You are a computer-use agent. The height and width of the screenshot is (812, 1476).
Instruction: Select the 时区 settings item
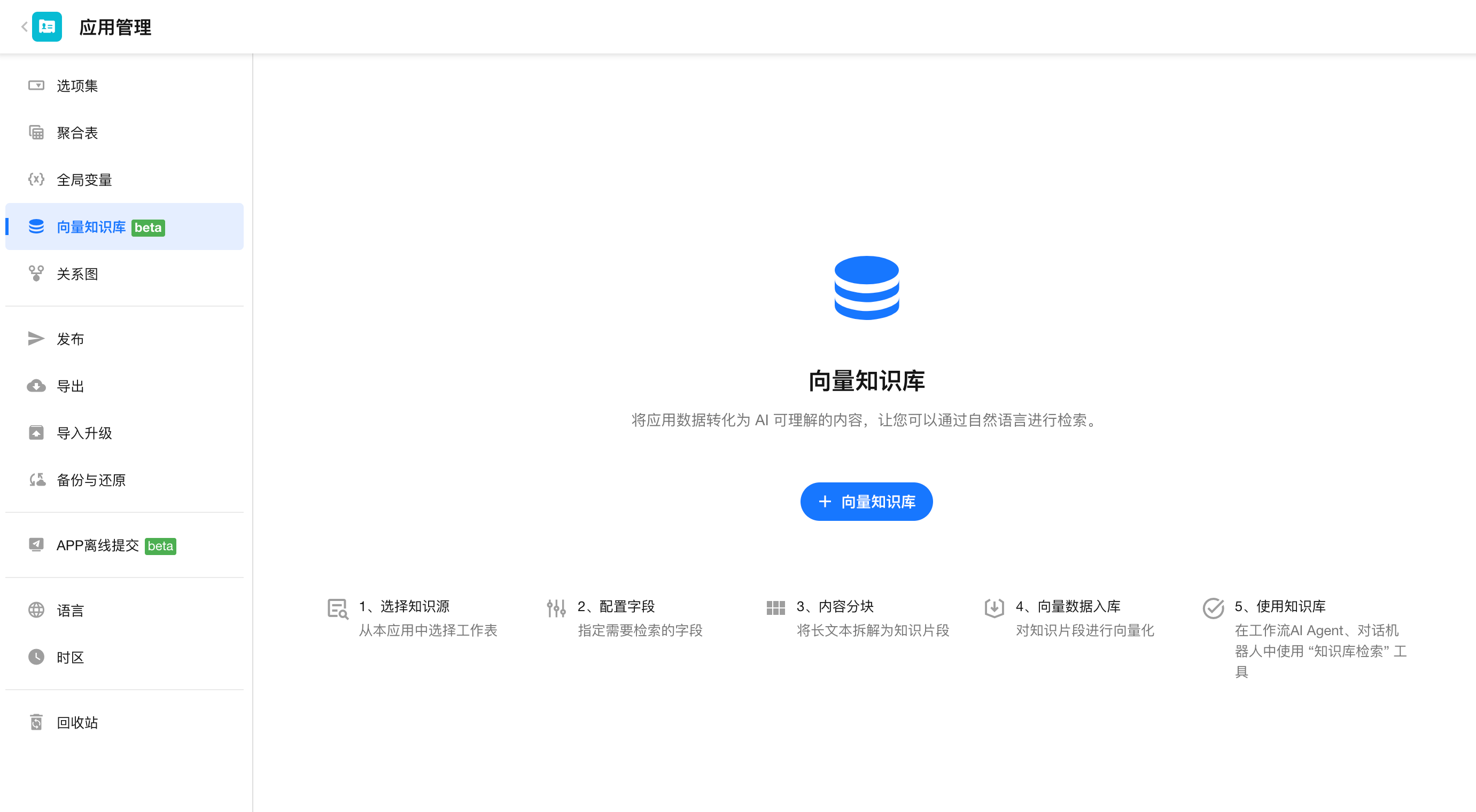coord(70,658)
